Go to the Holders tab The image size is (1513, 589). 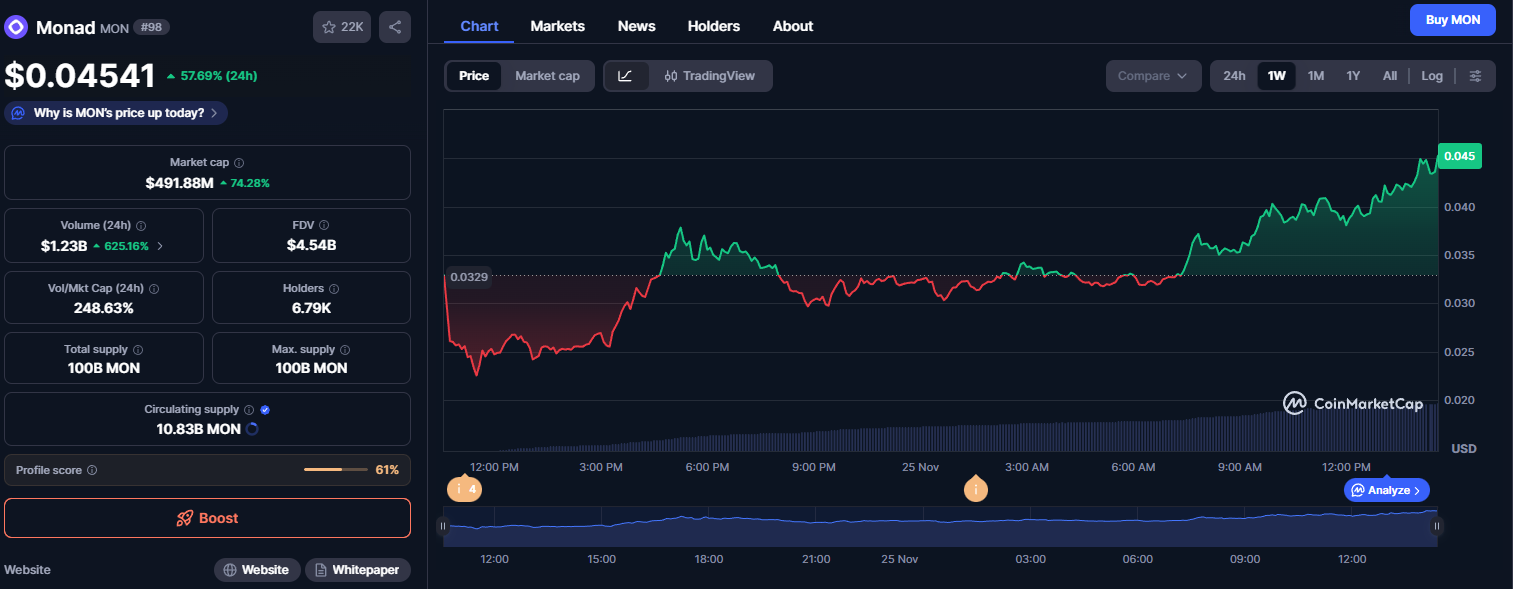coord(714,26)
